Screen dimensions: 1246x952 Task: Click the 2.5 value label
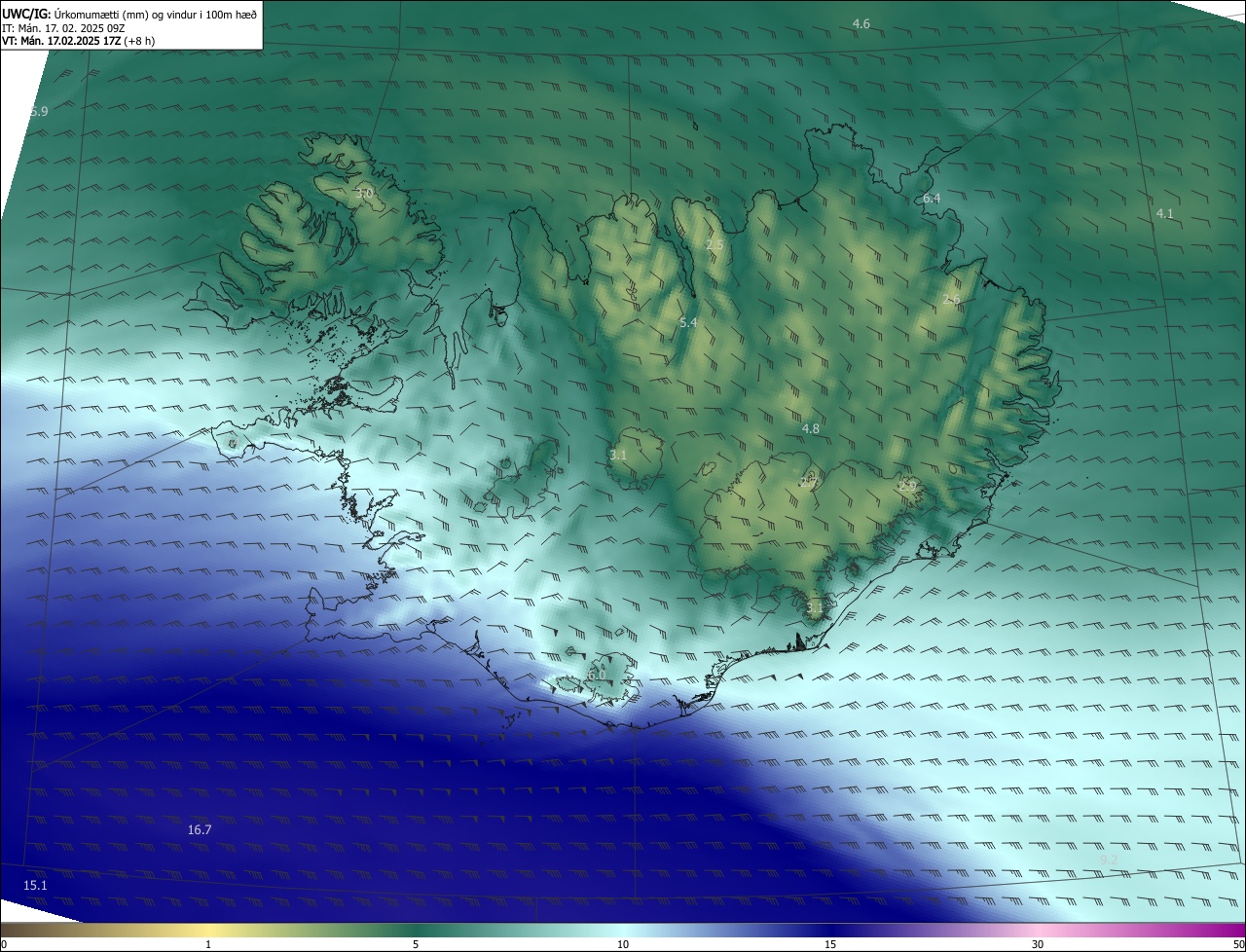(715, 245)
